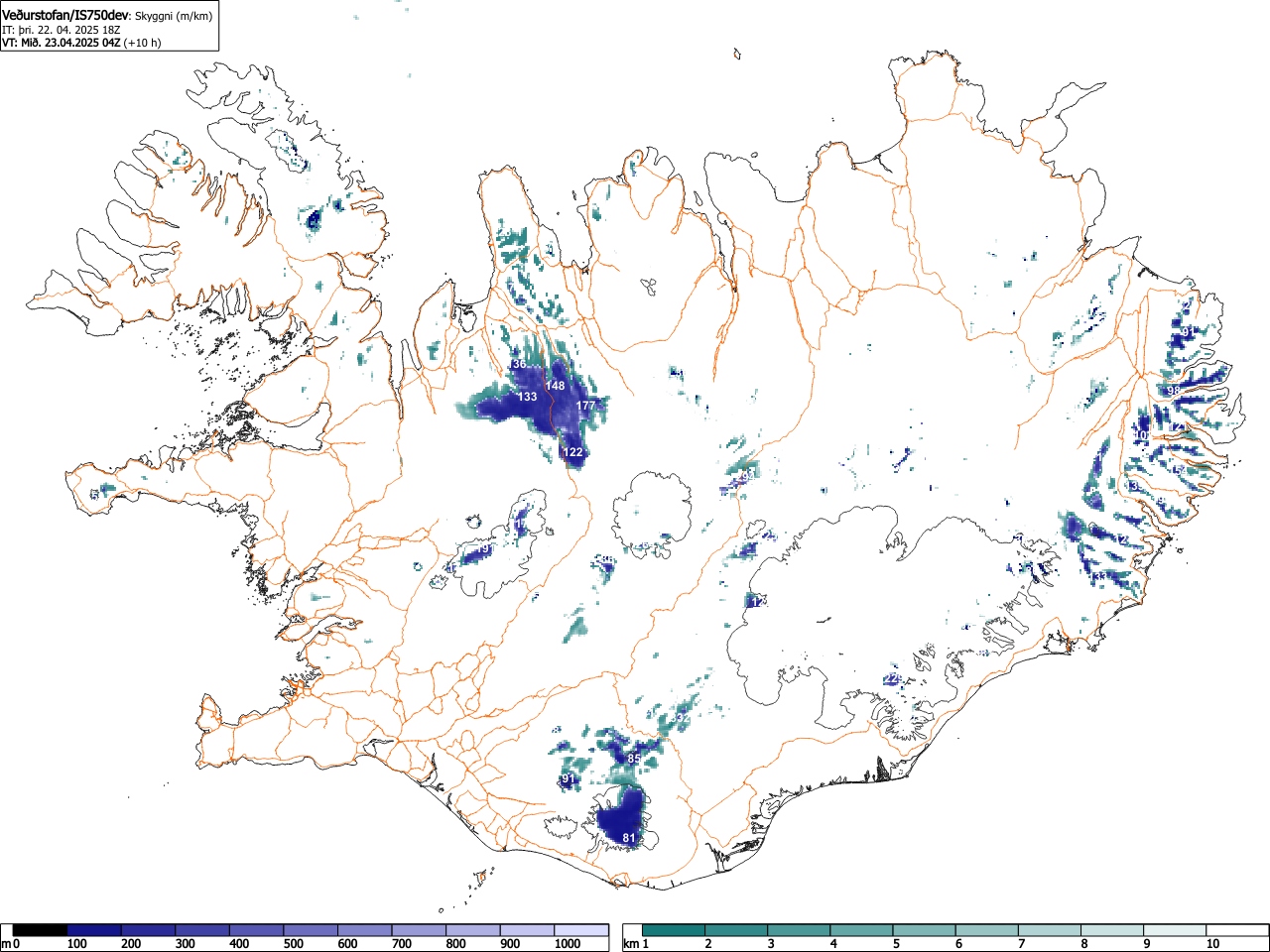1270x952 pixels.
Task: Pick the 200–300 m visibility swatch
Action: pos(149,930)
